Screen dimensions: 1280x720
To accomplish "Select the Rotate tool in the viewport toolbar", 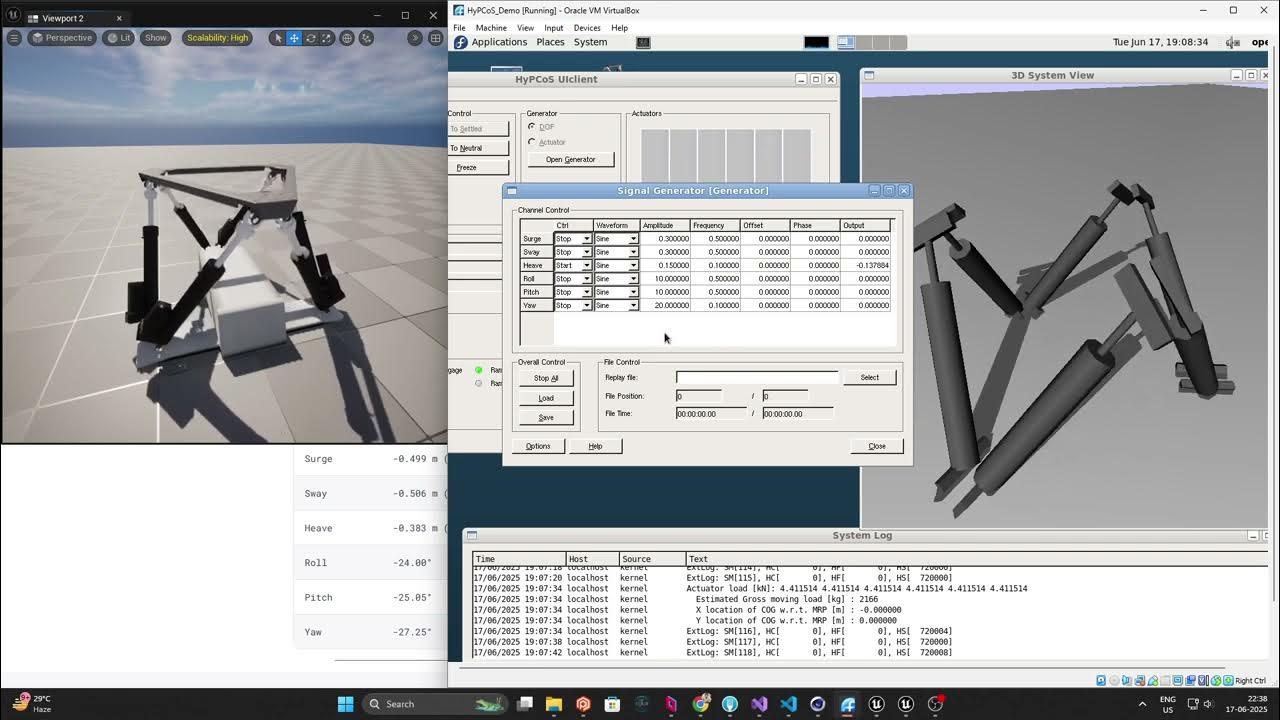I will [x=312, y=38].
